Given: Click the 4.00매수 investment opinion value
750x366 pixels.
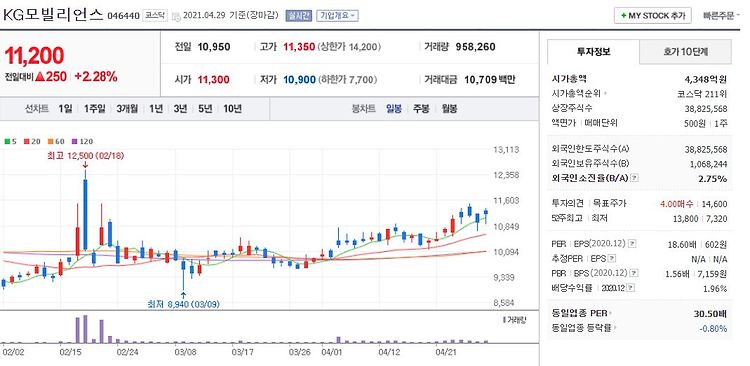Looking at the screenshot, I should (676, 204).
